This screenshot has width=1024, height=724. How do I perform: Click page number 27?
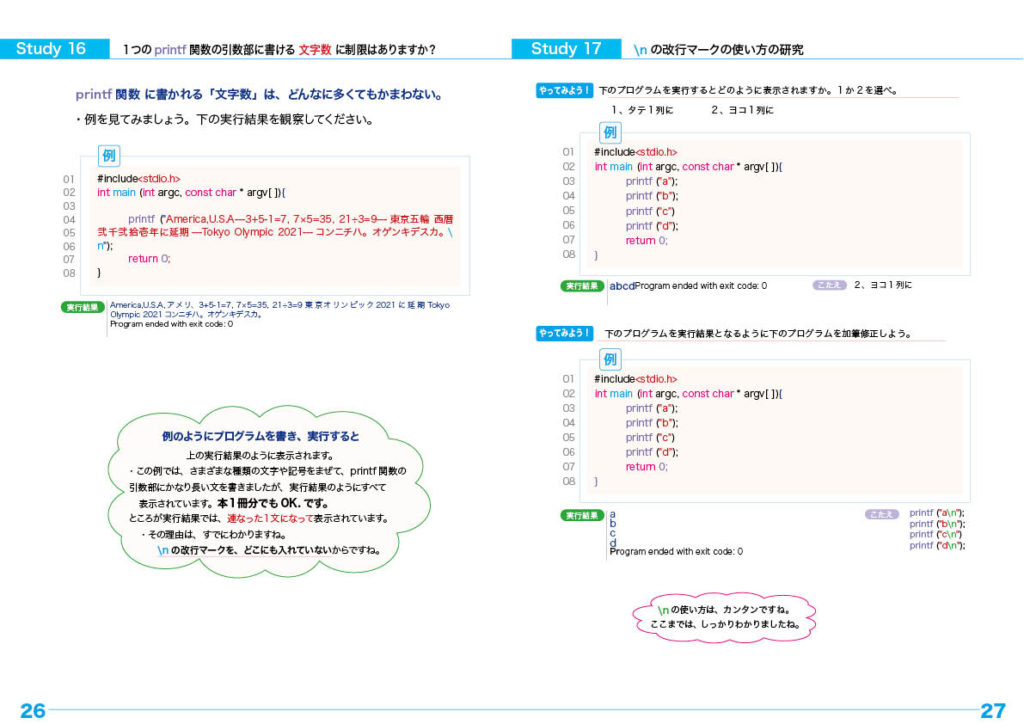992,710
